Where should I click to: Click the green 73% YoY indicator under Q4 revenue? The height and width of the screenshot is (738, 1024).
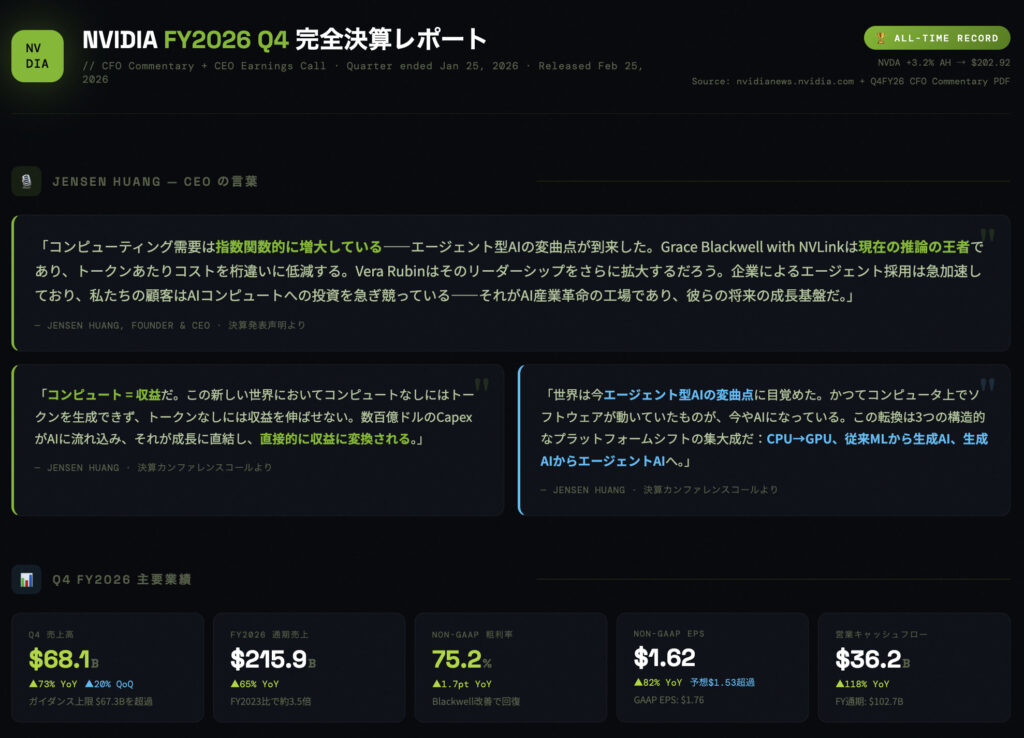coord(53,683)
